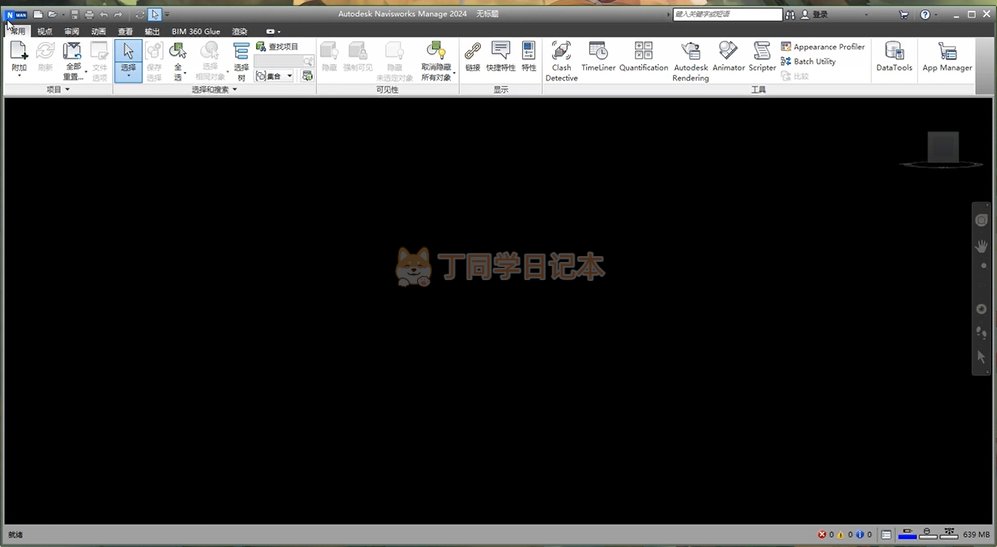Image resolution: width=997 pixels, height=547 pixels.
Task: Click the selection inspector icon beside 集合
Action: (308, 76)
